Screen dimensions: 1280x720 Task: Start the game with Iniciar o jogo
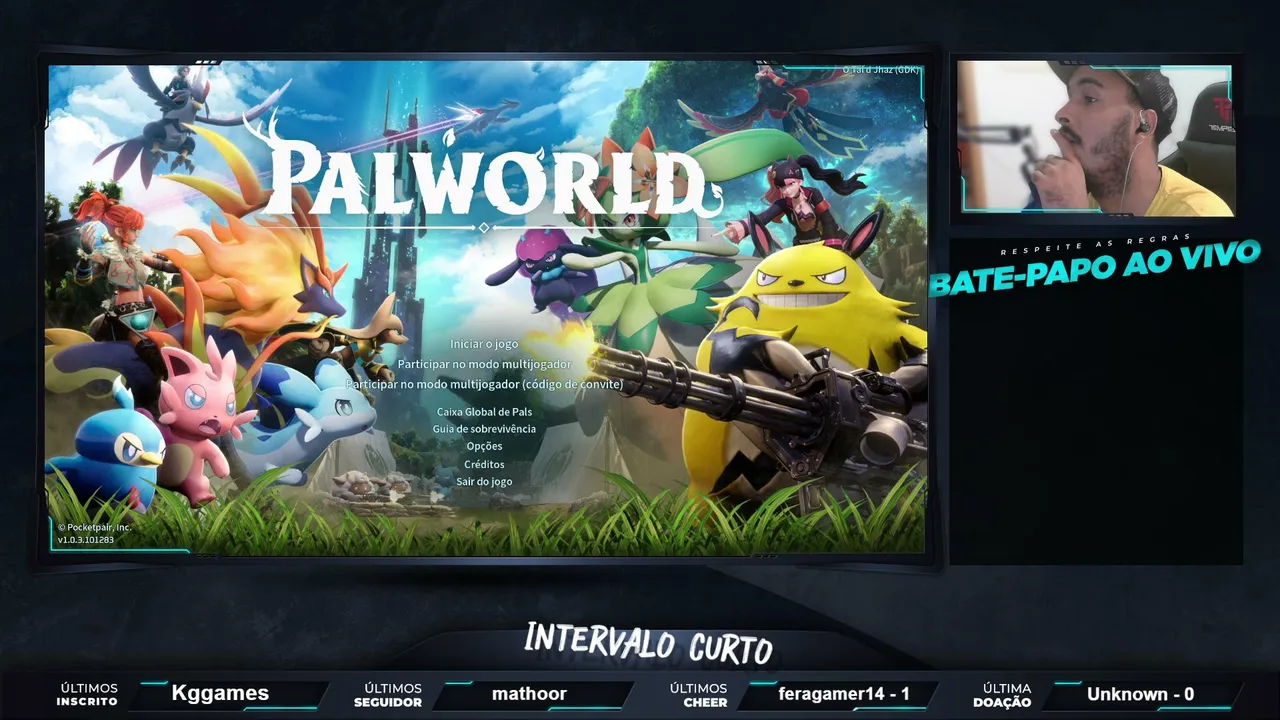tap(484, 344)
